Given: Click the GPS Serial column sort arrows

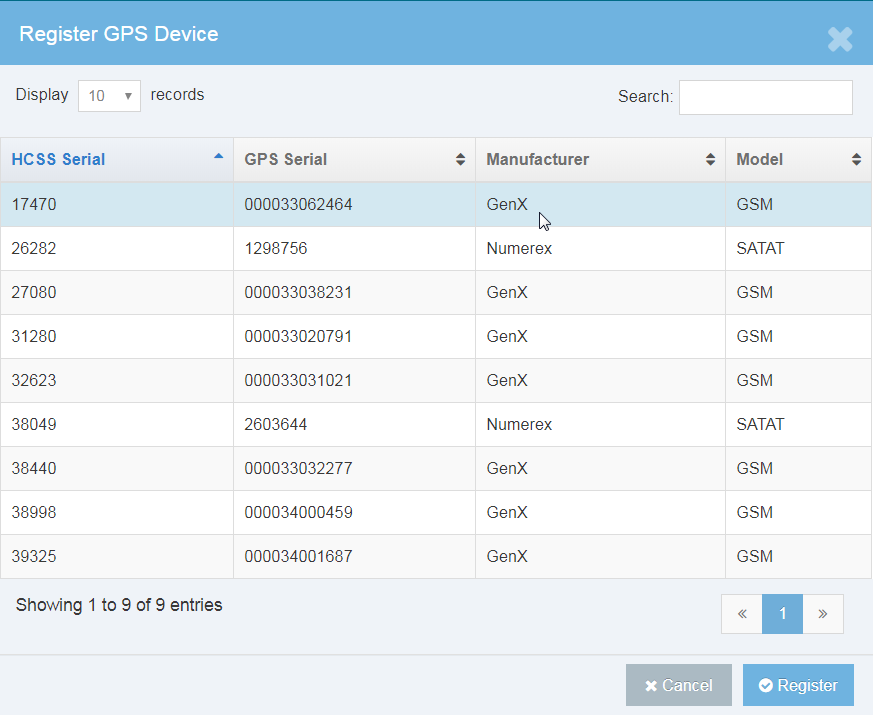Looking at the screenshot, I should point(461,159).
